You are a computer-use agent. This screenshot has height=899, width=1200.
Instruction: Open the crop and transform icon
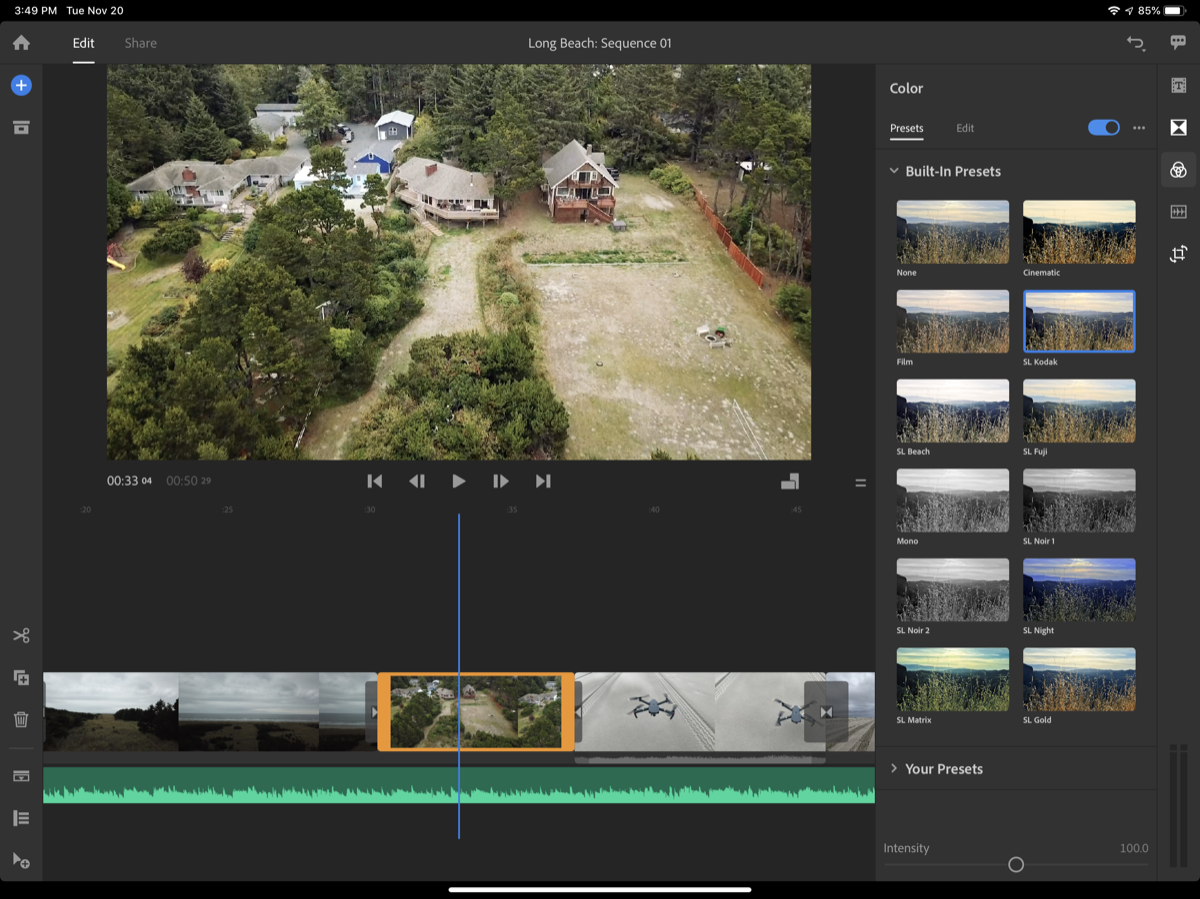coord(1178,254)
